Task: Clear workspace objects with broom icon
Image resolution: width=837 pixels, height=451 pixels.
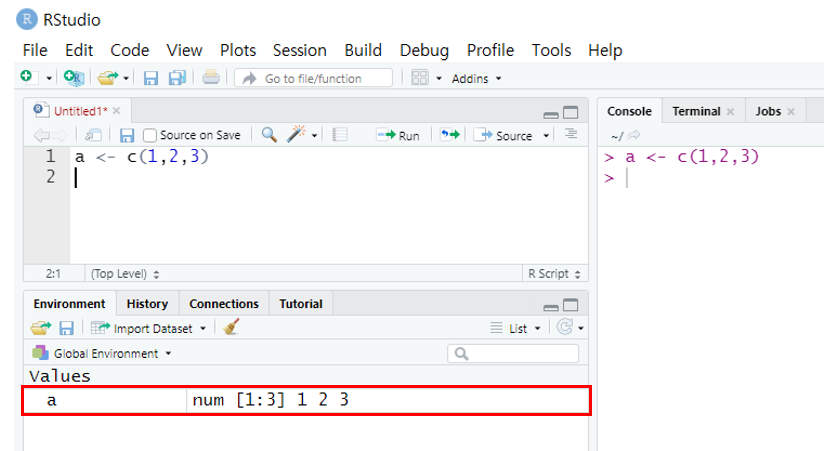Action: click(231, 327)
